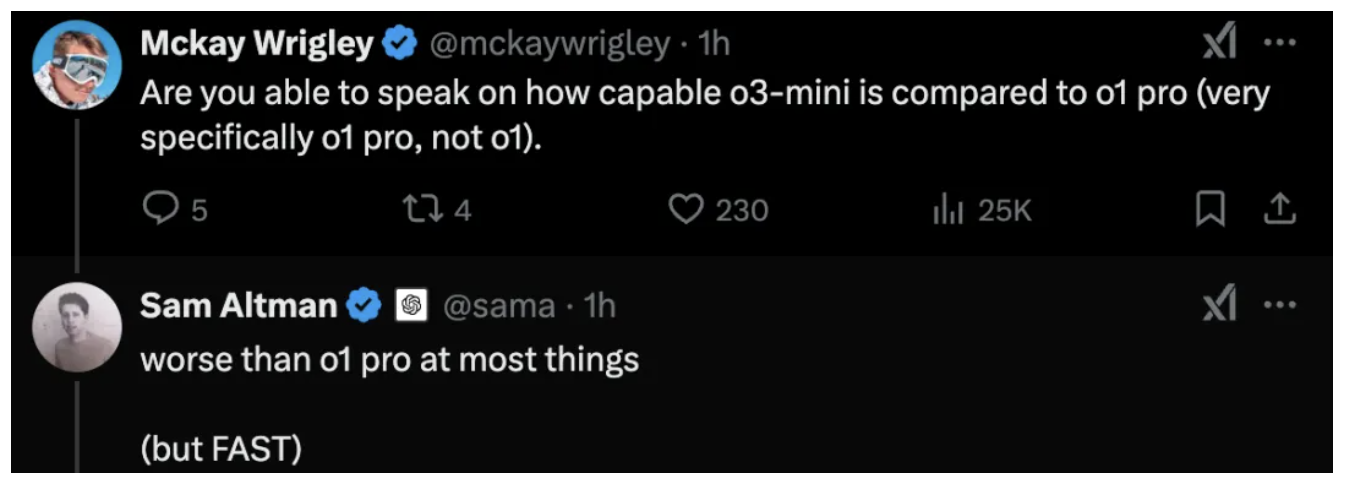This screenshot has width=1350, height=492.
Task: Click the reply icon on Mckay Wrigley's tweet
Action: (161, 209)
